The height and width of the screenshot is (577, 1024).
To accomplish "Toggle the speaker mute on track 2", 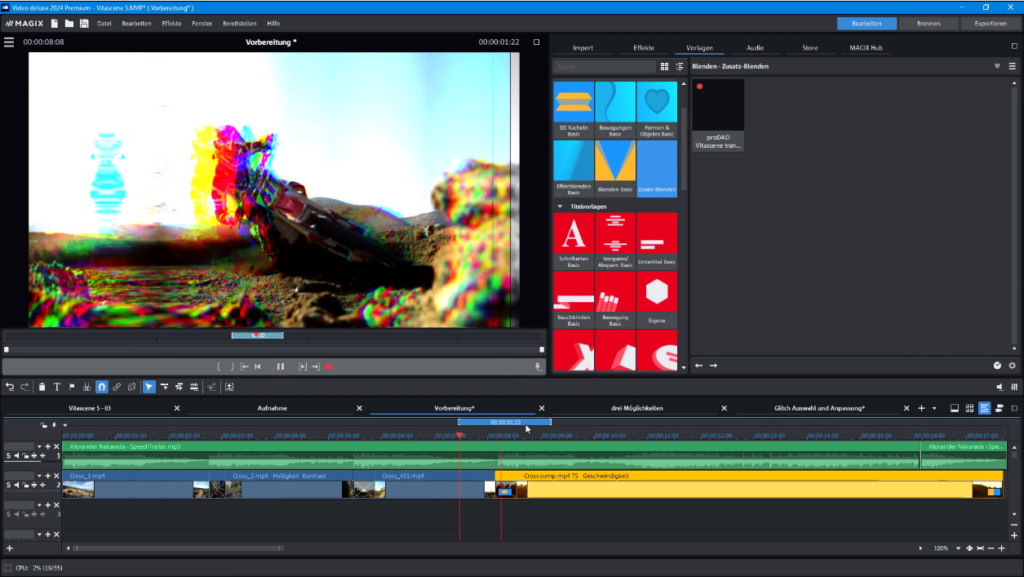I will (18, 485).
